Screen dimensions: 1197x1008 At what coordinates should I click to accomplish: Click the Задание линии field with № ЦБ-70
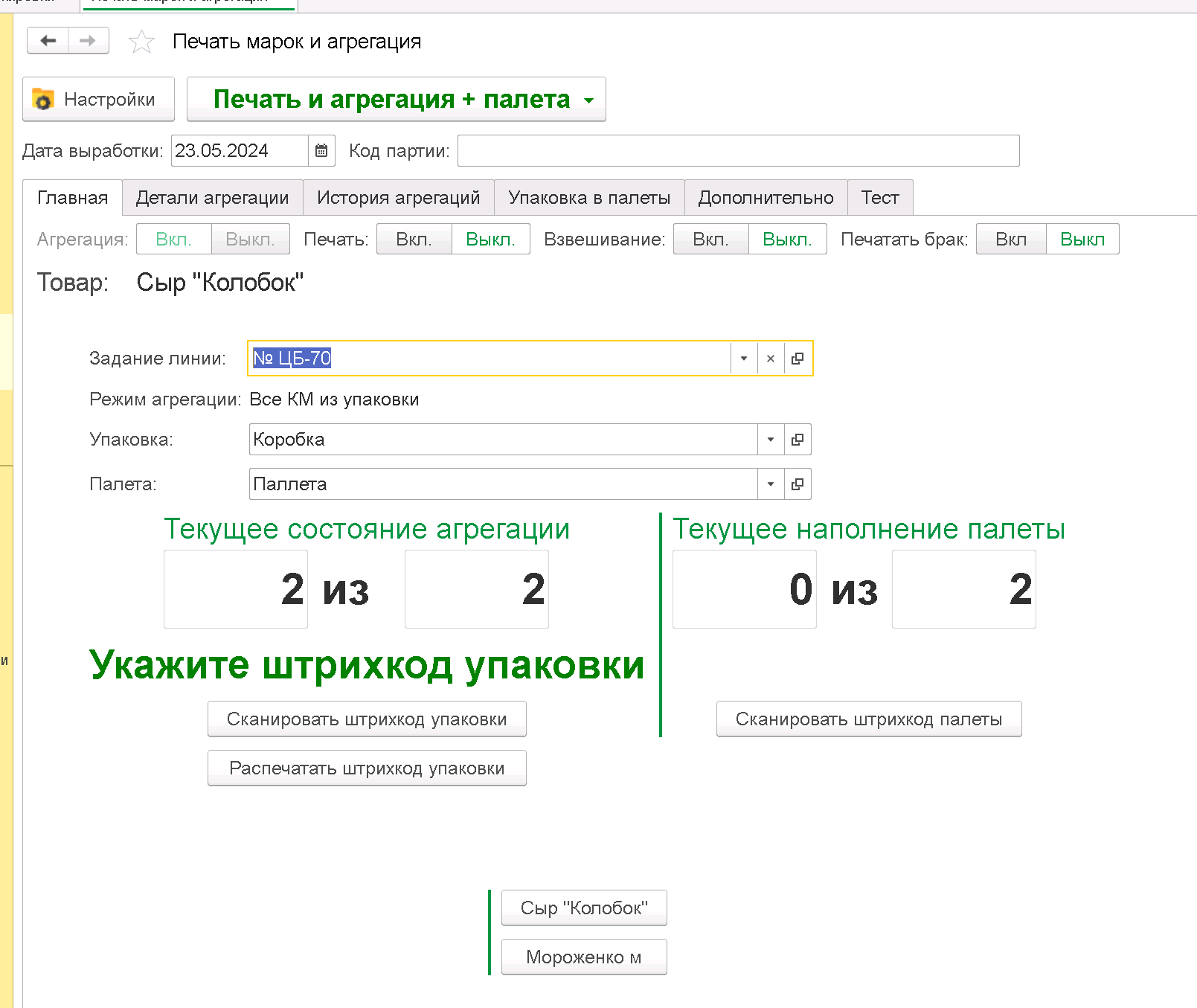click(490, 359)
